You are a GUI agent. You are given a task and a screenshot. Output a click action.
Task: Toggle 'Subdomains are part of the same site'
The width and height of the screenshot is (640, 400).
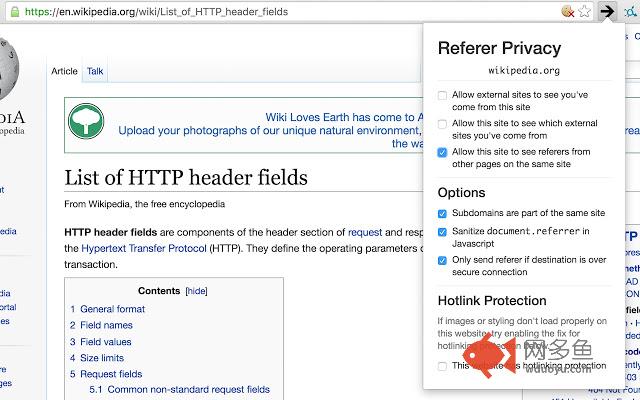(x=442, y=214)
